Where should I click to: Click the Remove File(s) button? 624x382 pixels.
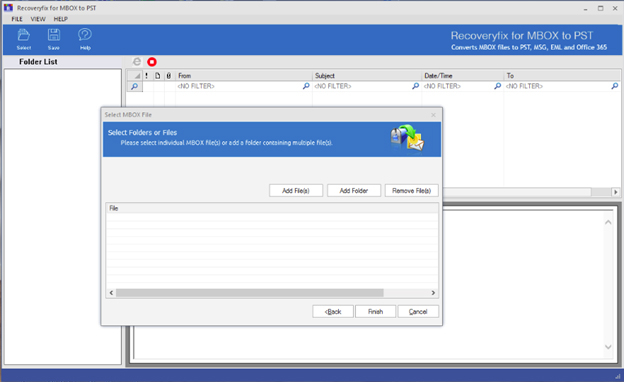pos(411,191)
